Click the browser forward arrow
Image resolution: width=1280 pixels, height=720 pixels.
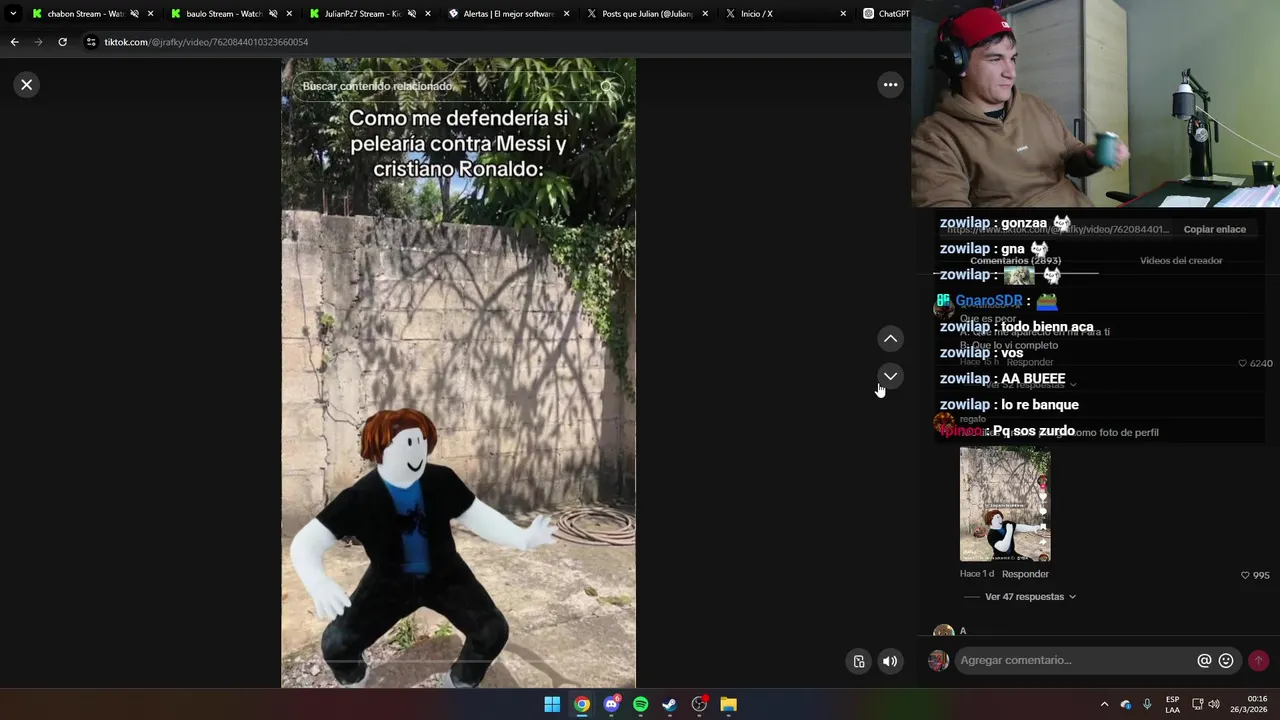38,42
